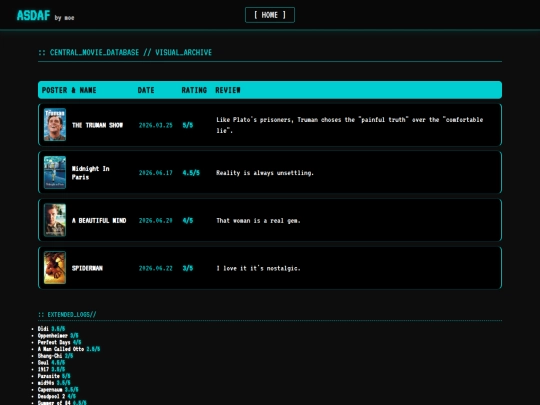Click the Didi entry in extended logs

(51, 329)
